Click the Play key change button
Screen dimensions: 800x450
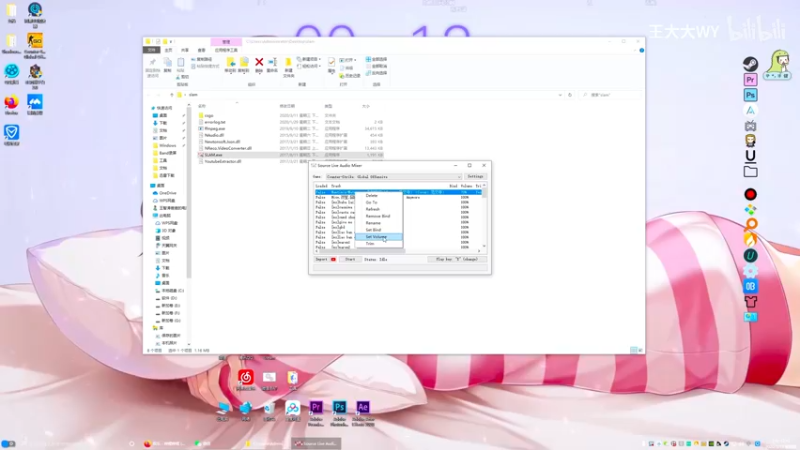pyautogui.click(x=457, y=259)
